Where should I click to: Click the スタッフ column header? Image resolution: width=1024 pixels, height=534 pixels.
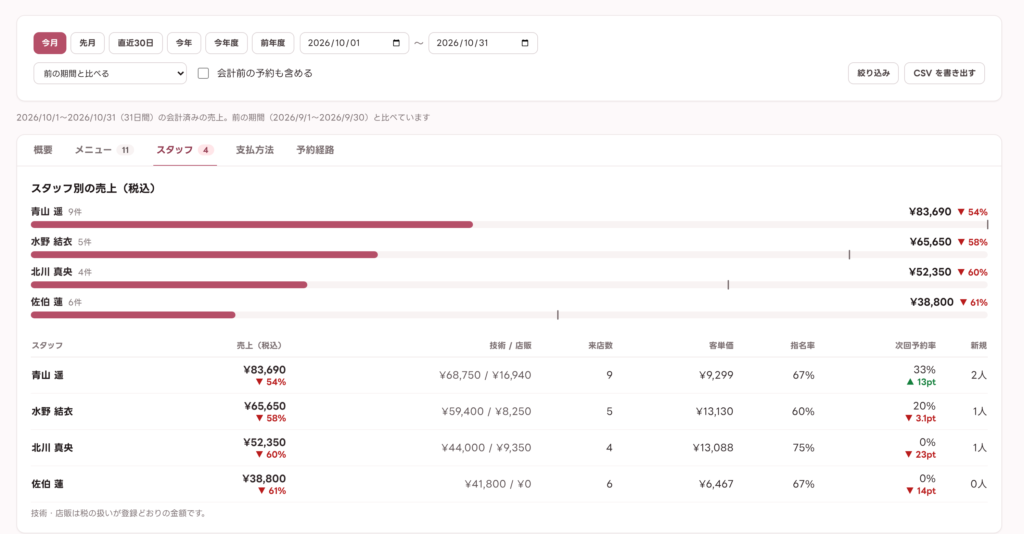47,345
